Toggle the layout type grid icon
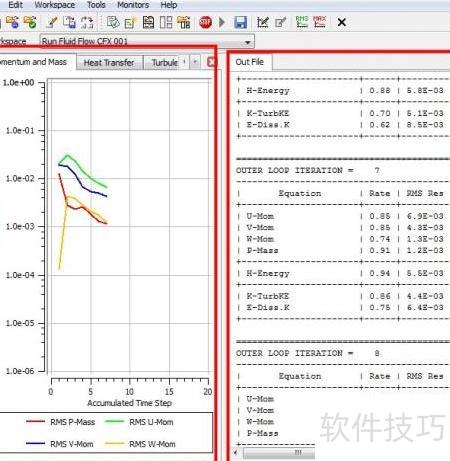 166,22
